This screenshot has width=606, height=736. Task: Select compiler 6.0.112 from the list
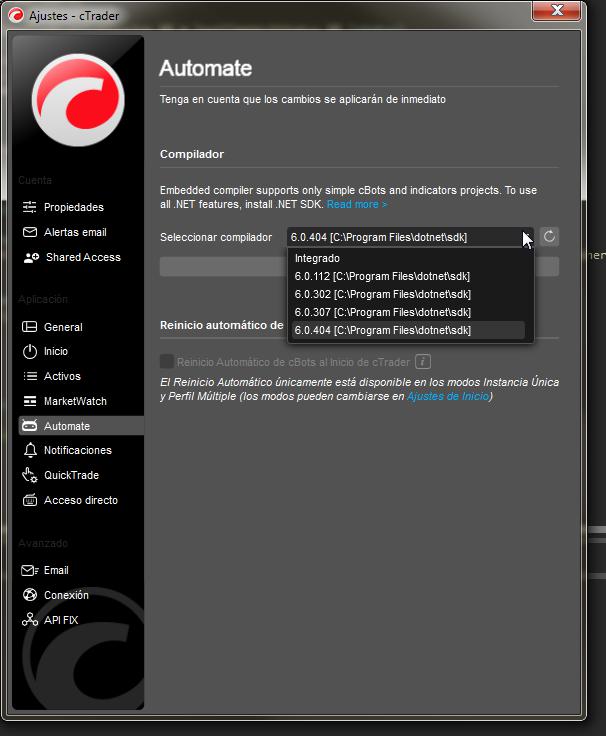tap(408, 276)
